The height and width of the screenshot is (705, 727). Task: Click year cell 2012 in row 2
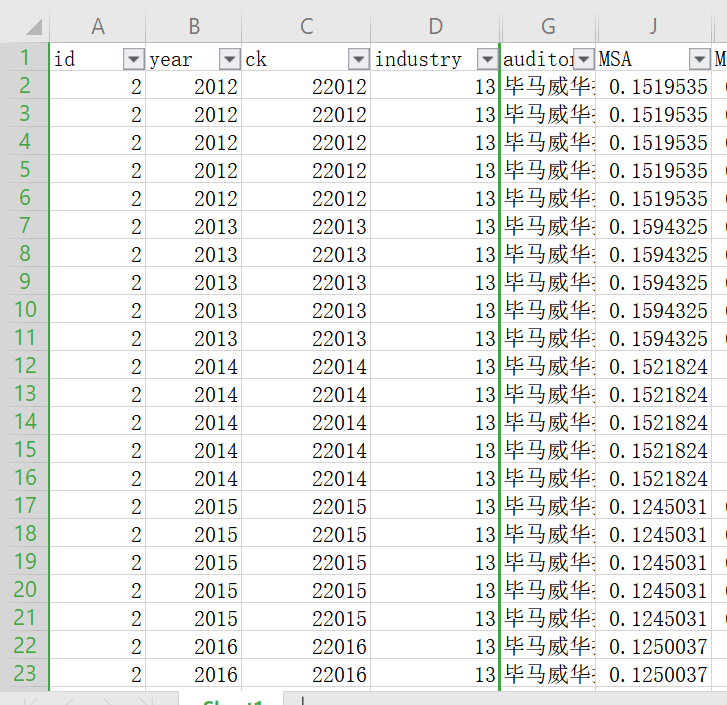tap(194, 87)
